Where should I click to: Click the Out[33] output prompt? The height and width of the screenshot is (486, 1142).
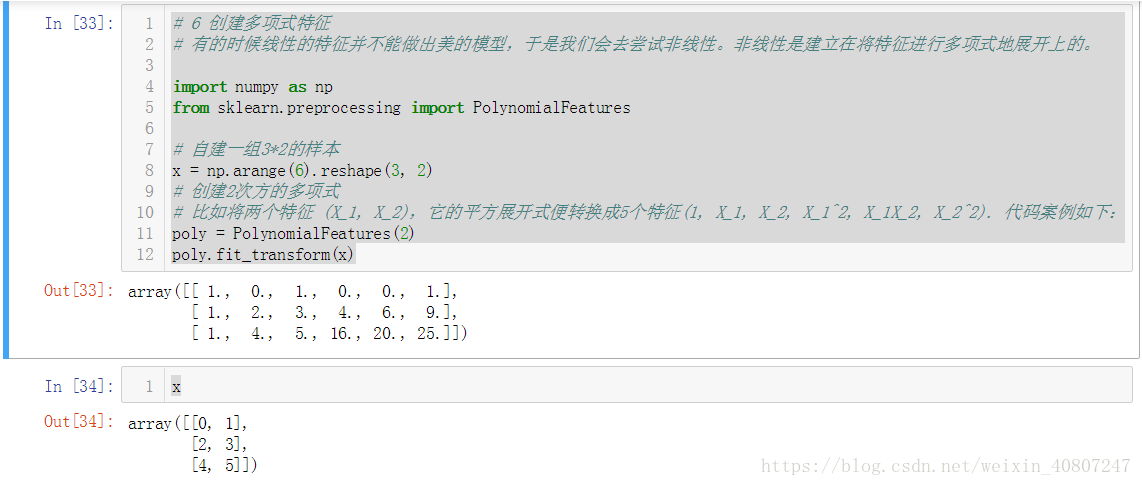point(79,291)
